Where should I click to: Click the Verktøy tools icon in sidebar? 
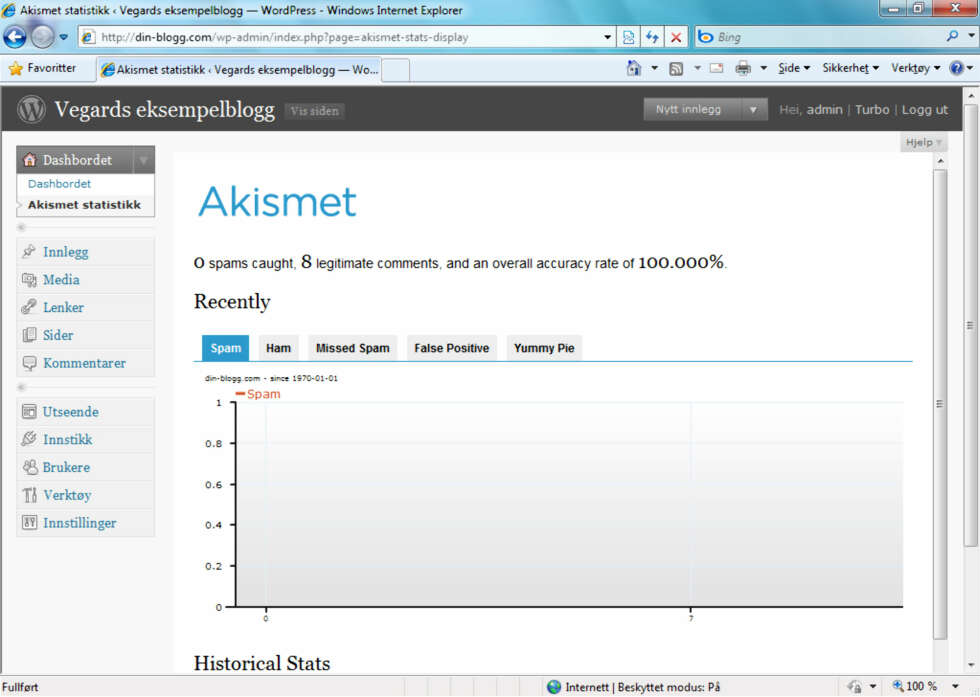(29, 495)
